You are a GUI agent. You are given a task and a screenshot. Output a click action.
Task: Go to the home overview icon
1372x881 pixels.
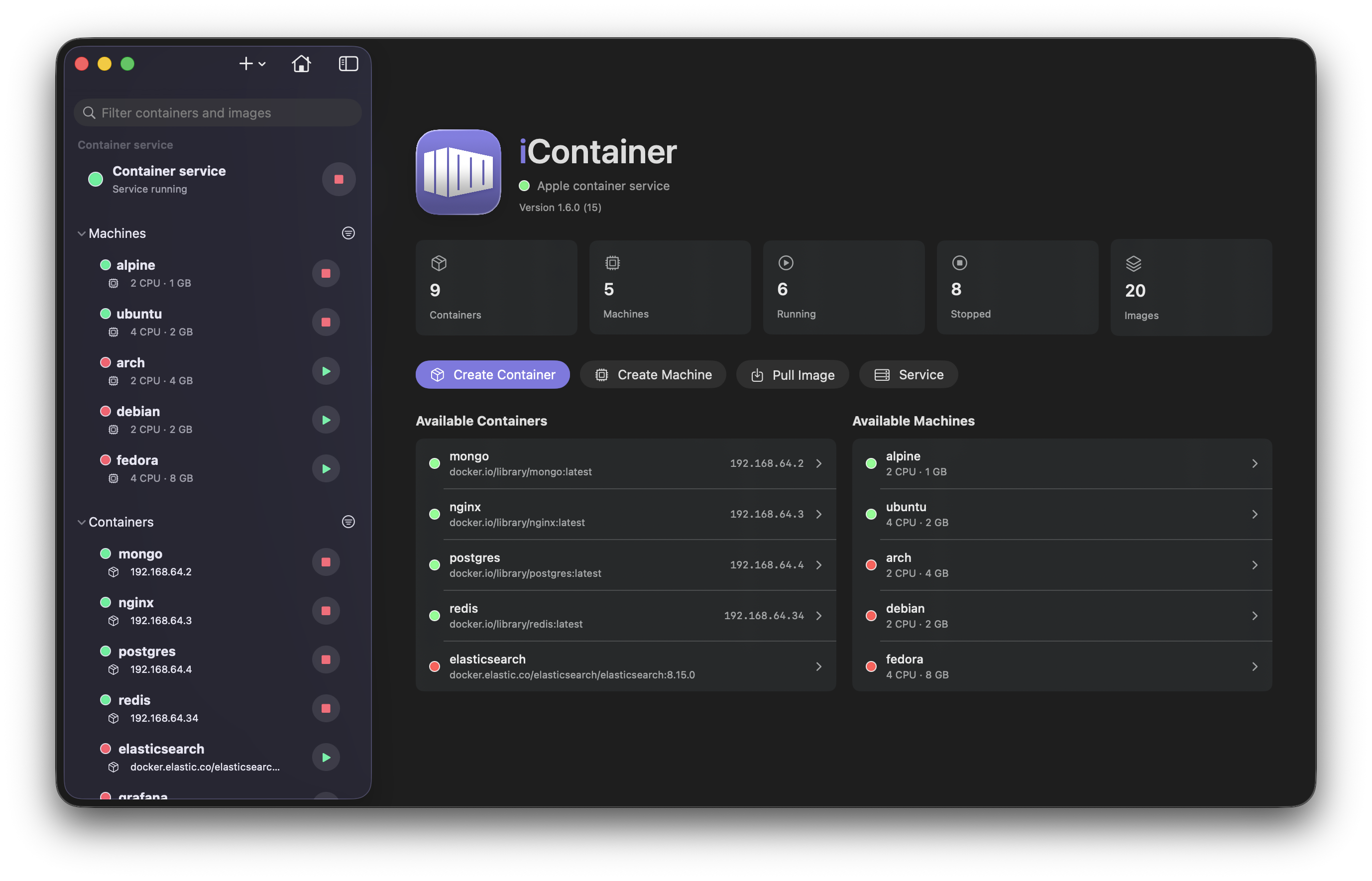coord(301,64)
